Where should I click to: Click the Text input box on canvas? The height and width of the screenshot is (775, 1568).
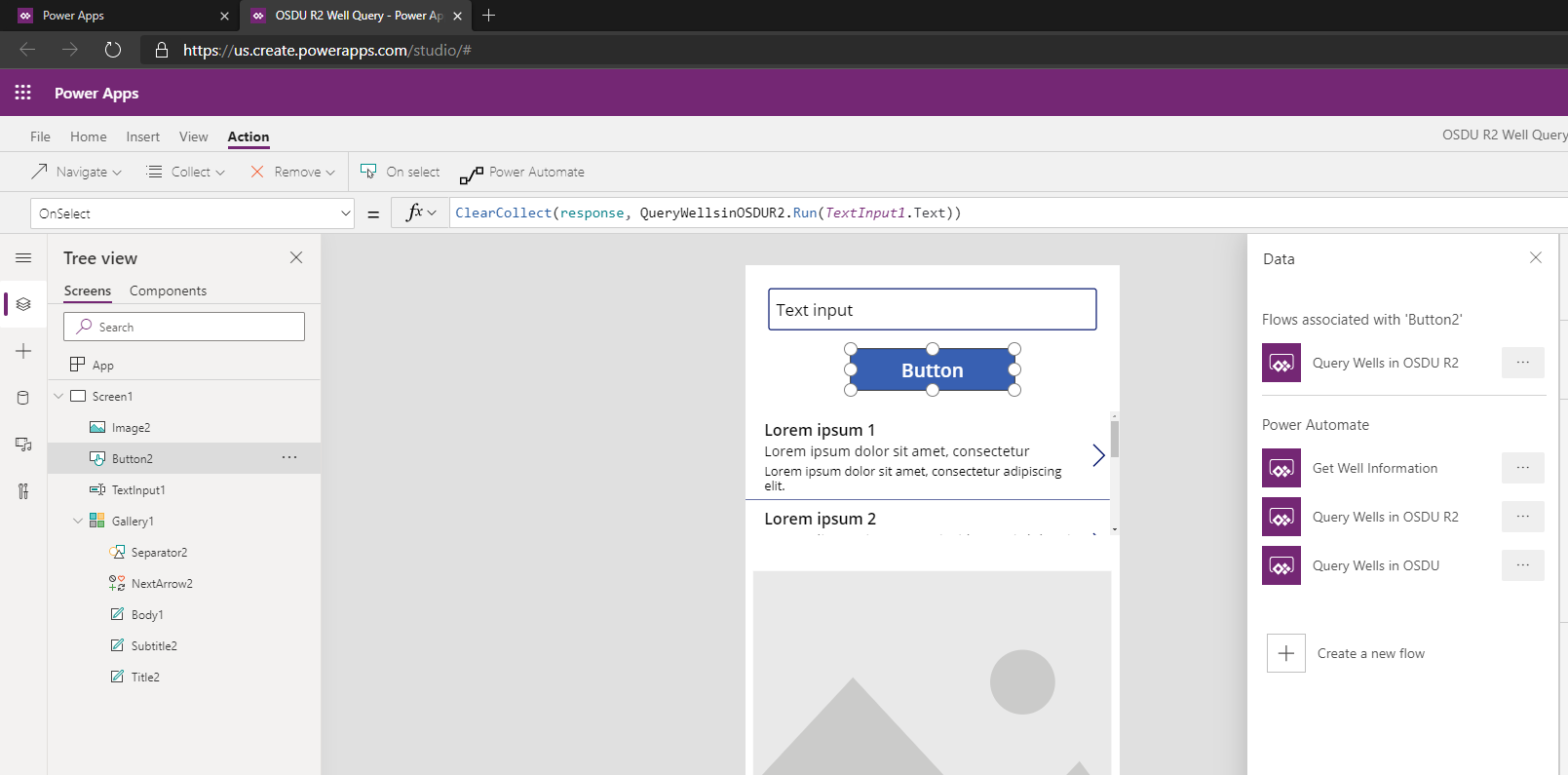coord(933,309)
